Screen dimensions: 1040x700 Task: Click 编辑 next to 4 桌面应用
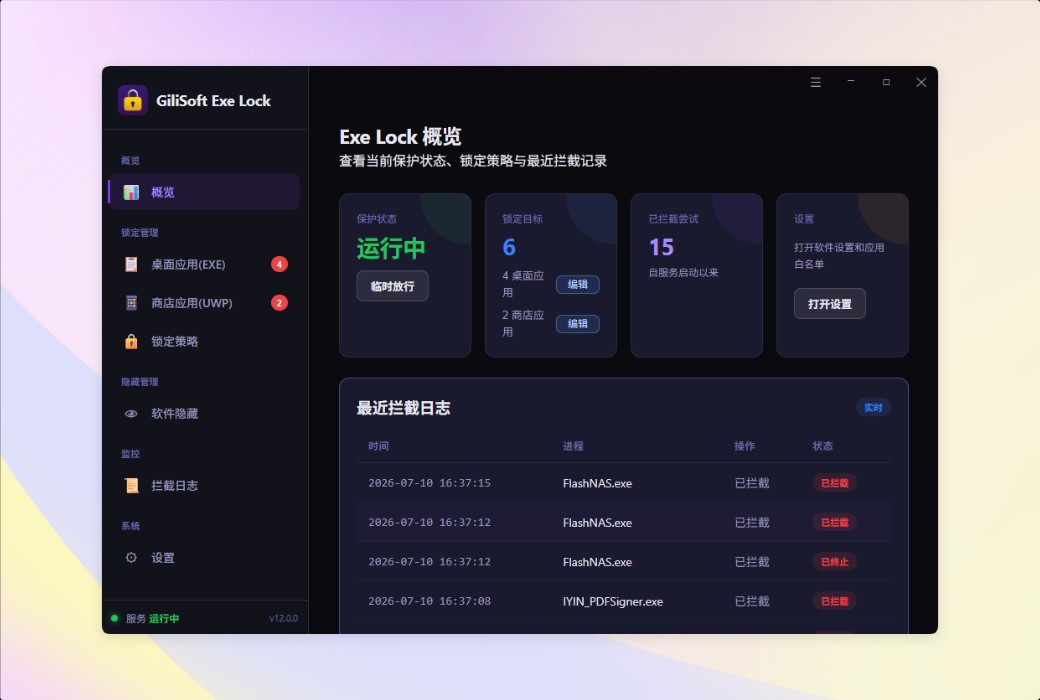click(x=578, y=285)
